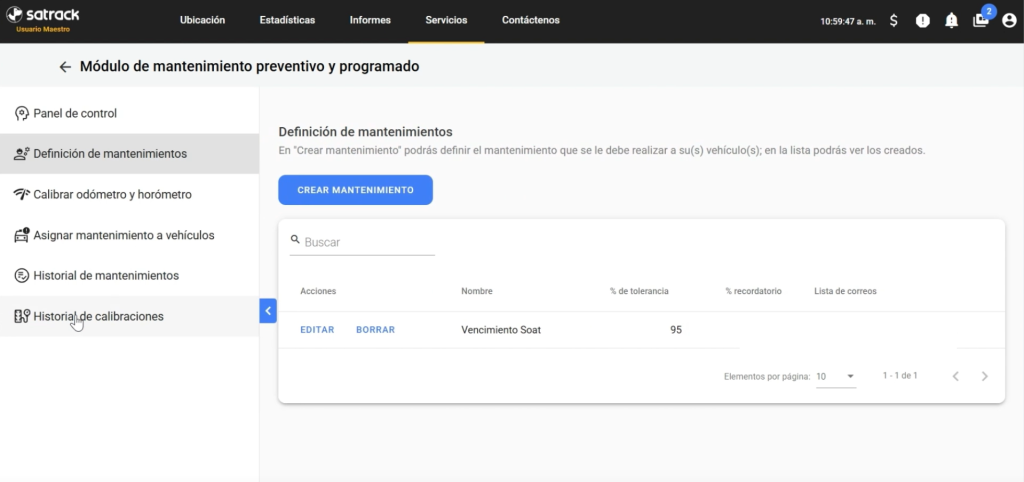This screenshot has height=482, width=1024.
Task: Open the Elementos por página dropdown
Action: tap(836, 377)
